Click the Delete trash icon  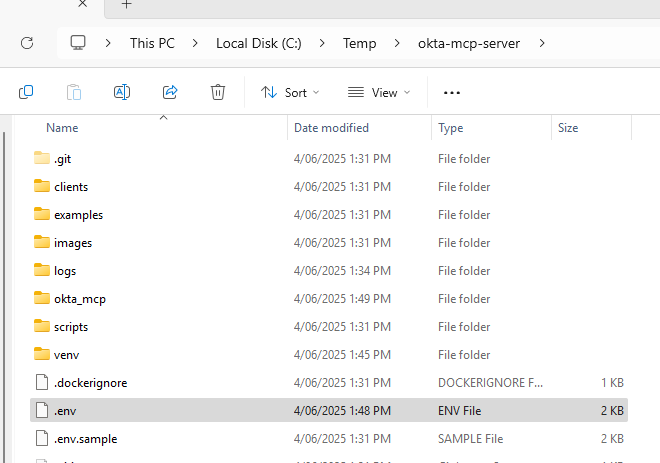218,92
